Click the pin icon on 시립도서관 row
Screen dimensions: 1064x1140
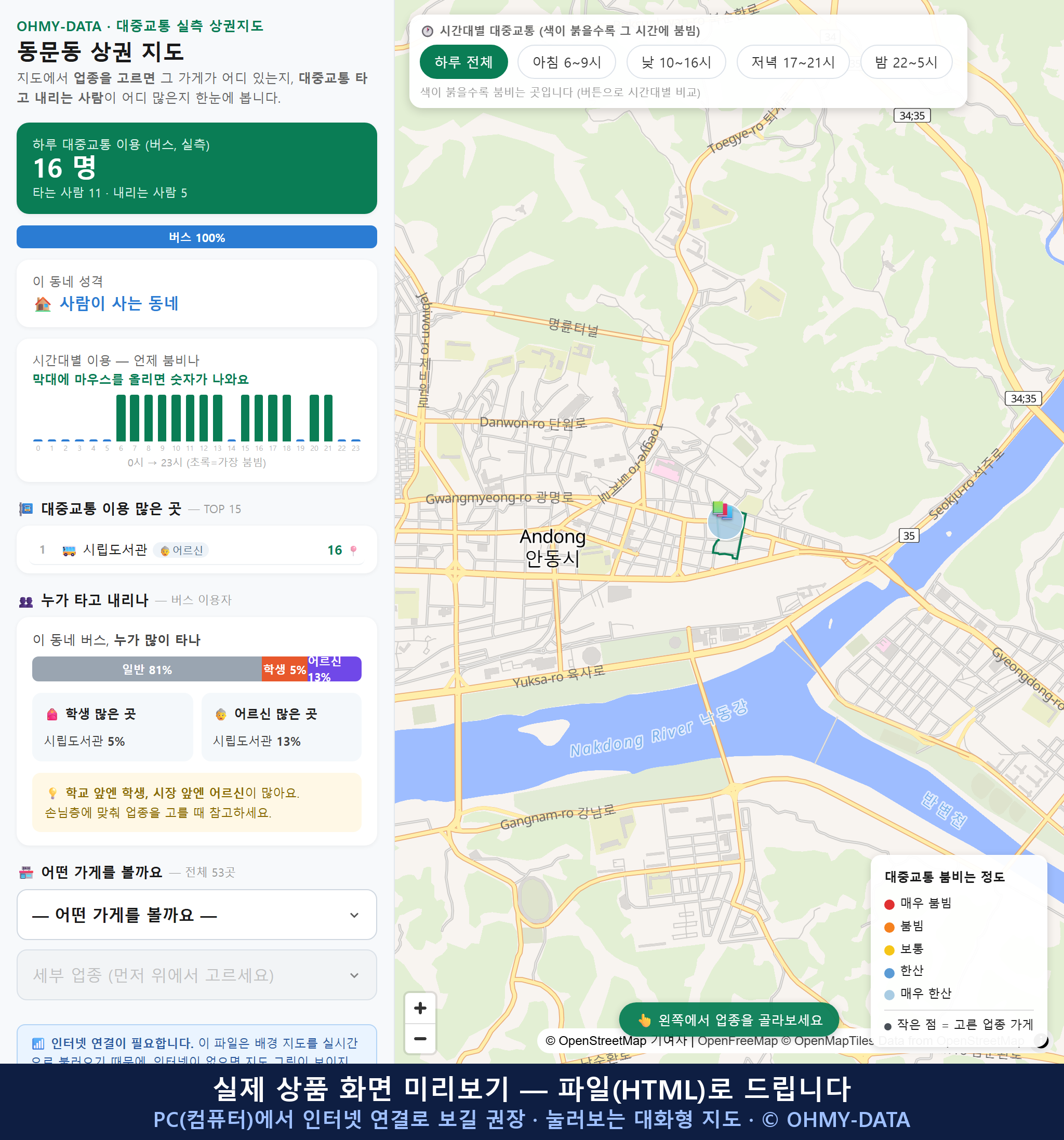pos(353,551)
